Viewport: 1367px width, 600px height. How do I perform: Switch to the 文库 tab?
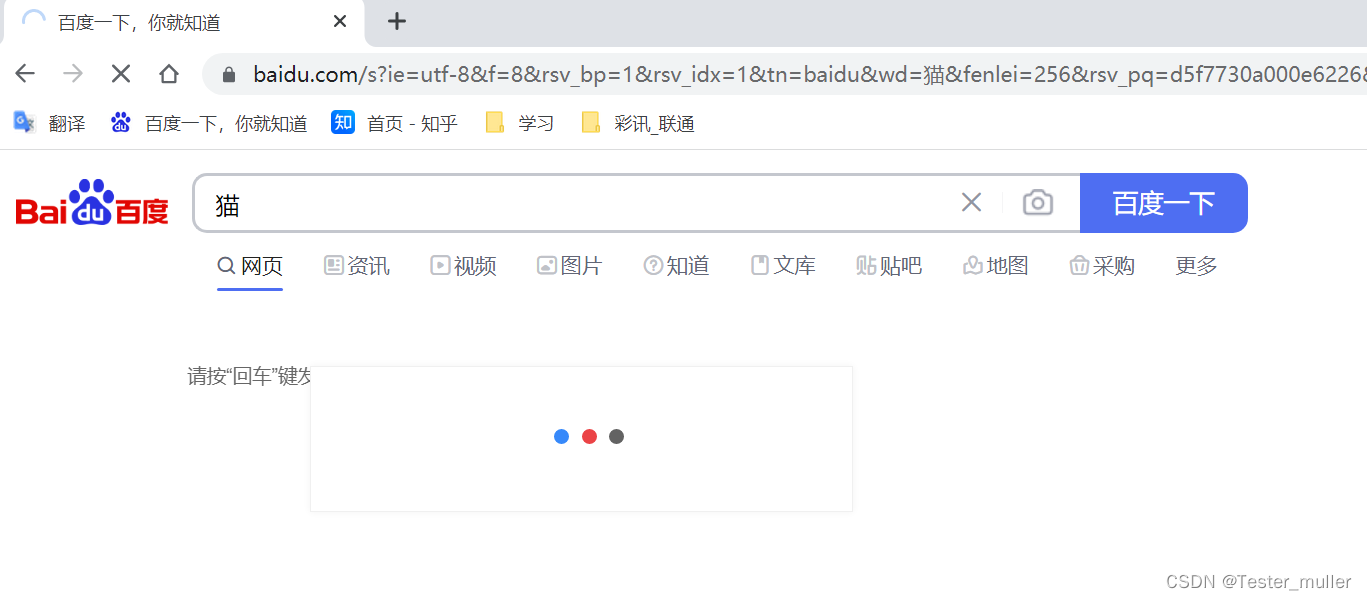point(783,266)
